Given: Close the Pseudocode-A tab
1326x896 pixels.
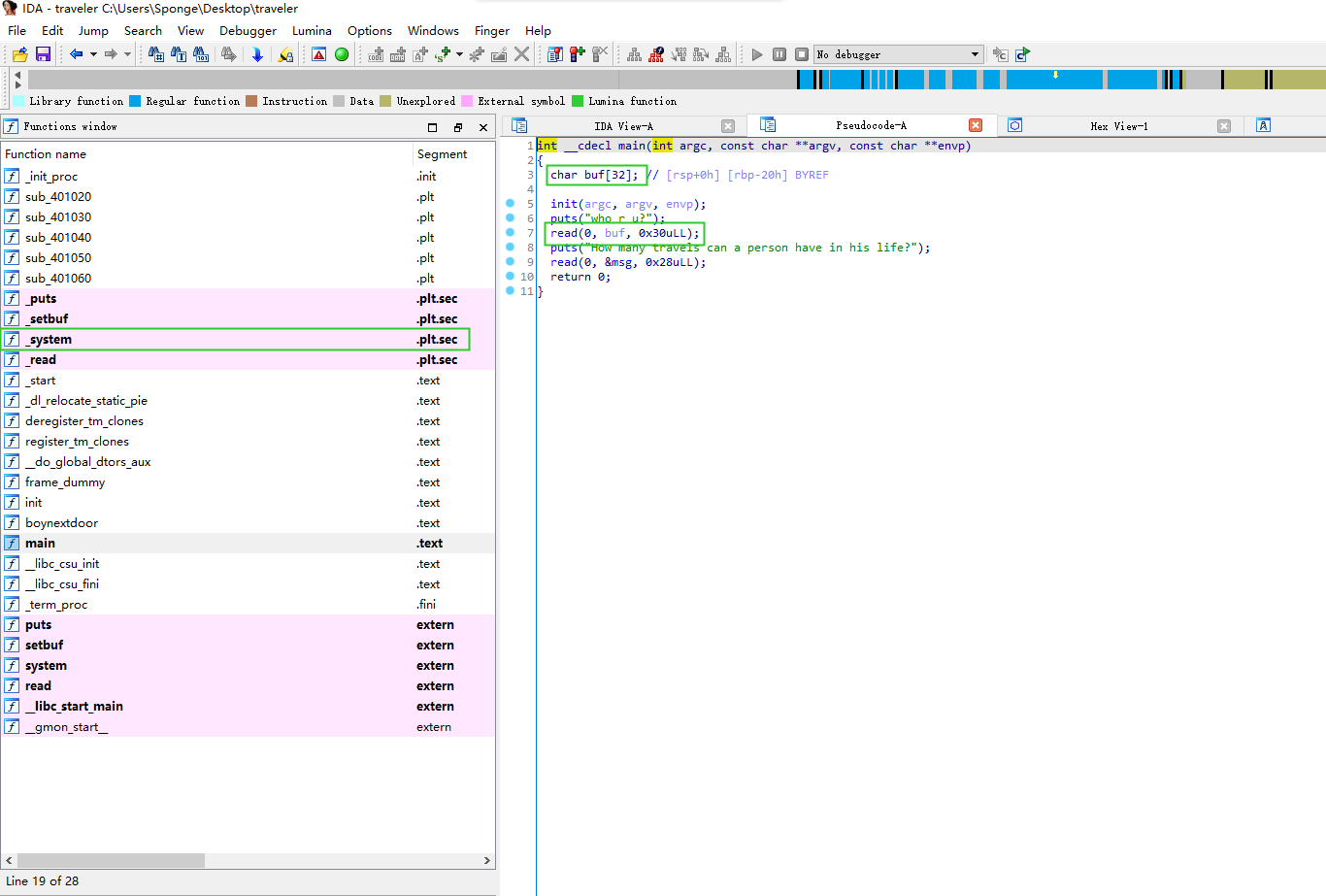Looking at the screenshot, I should pyautogui.click(x=976, y=125).
